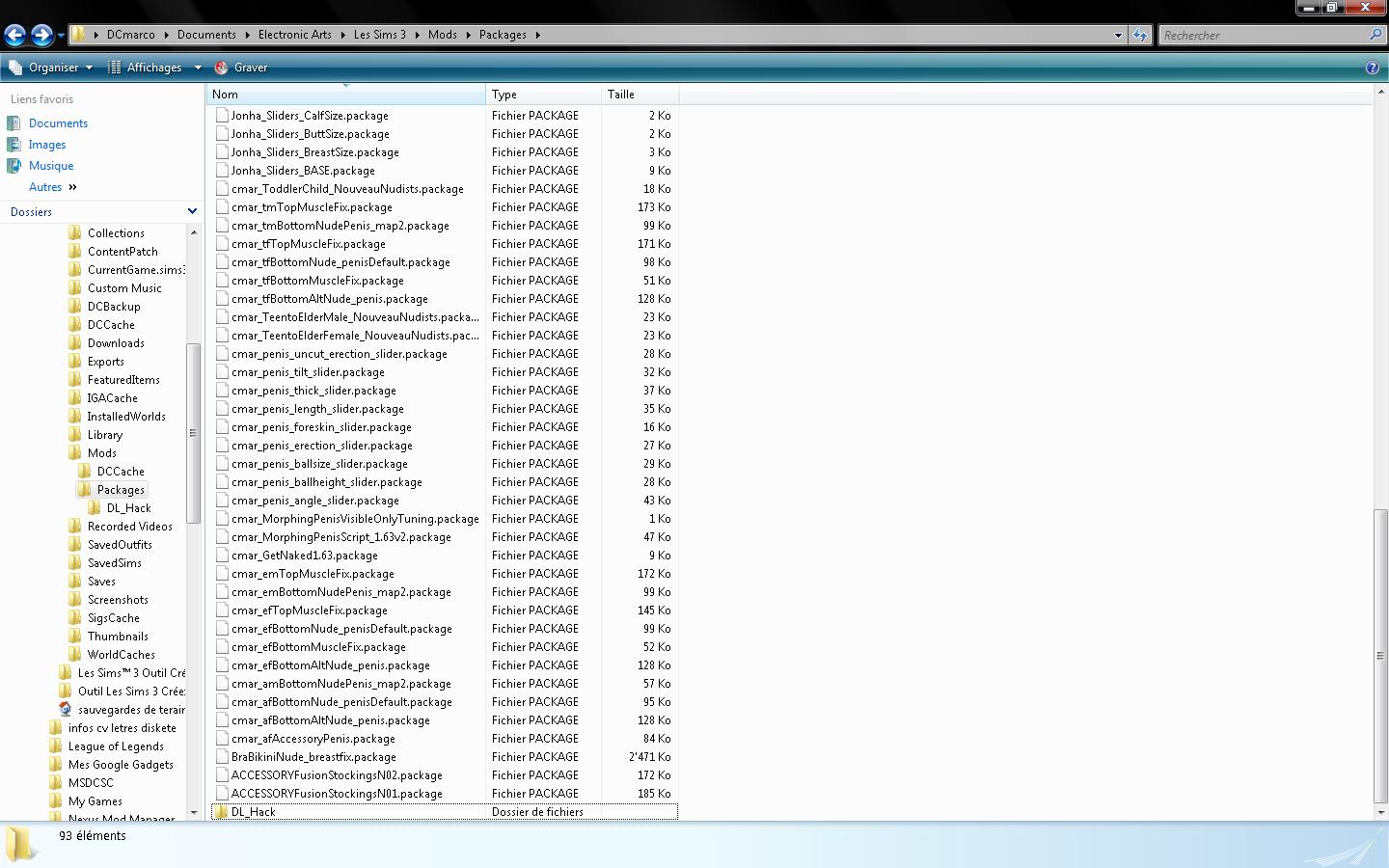This screenshot has width=1389, height=868.
Task: Select the Mods folder in tree
Action: coord(101,453)
